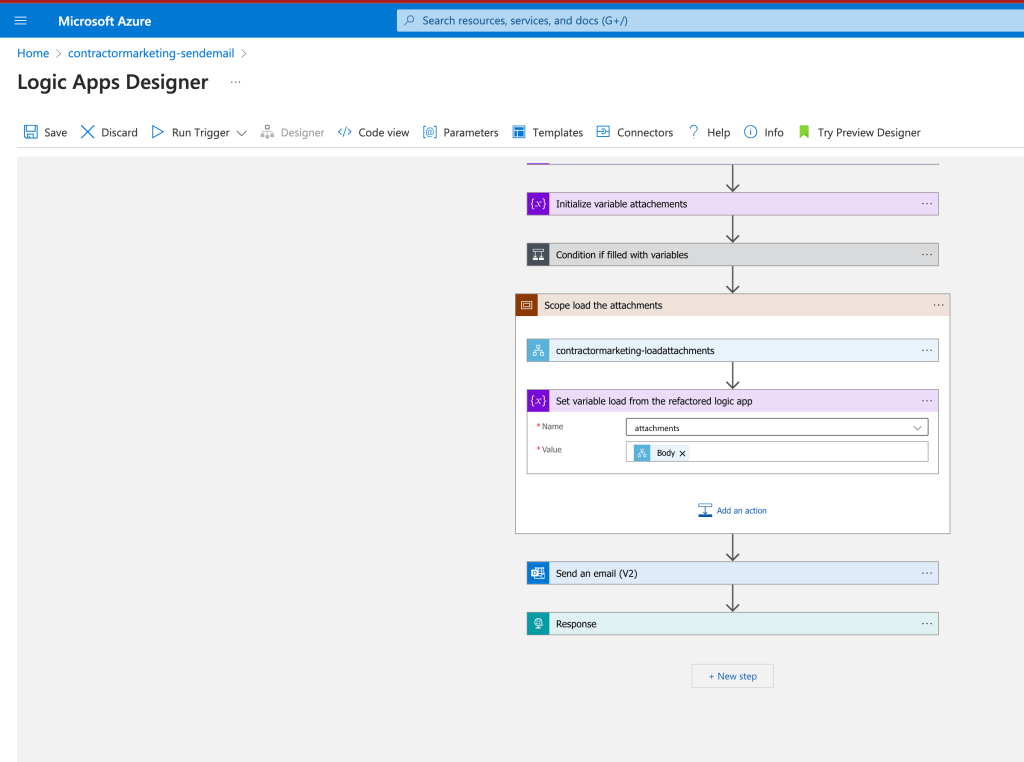Open Connectors from toolbar
Viewport: 1024px width, 762px height.
click(x=634, y=132)
